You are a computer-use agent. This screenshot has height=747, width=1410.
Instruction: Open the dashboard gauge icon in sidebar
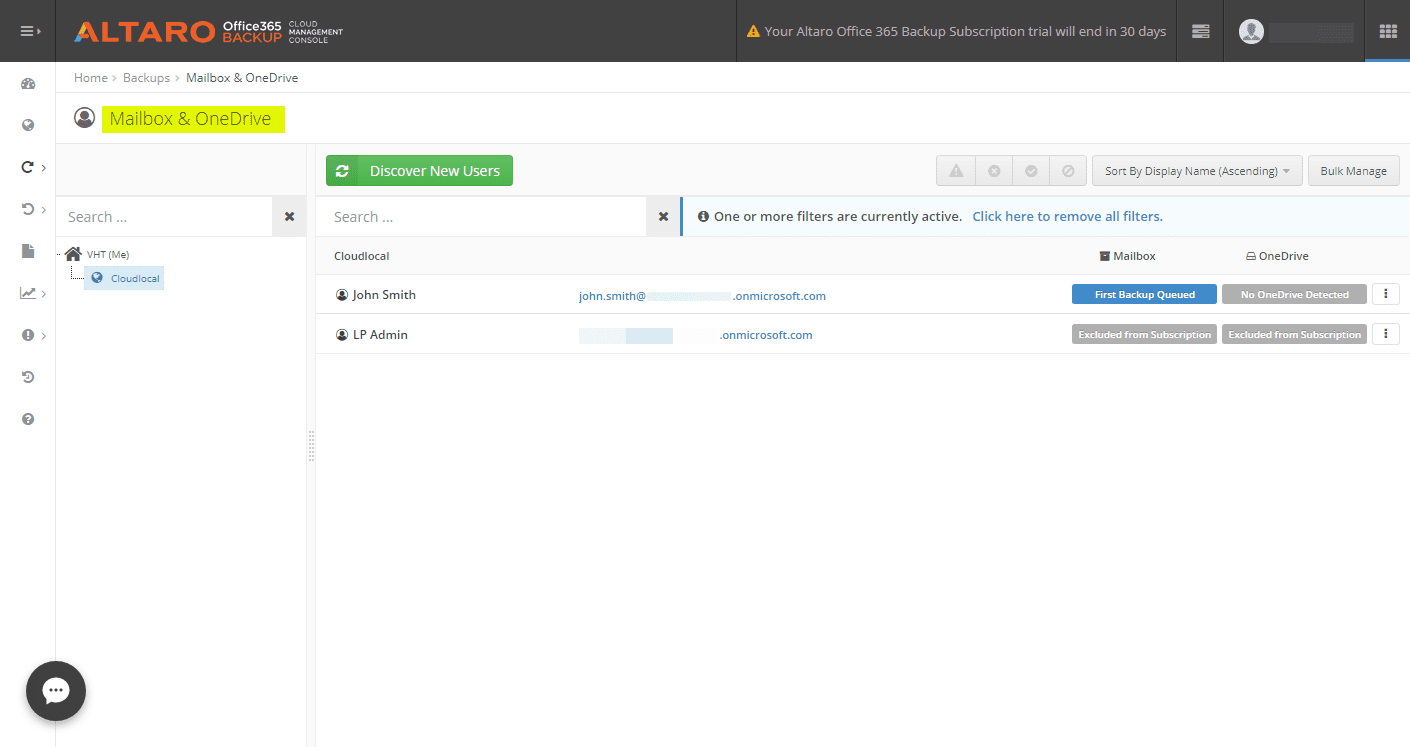pos(28,84)
